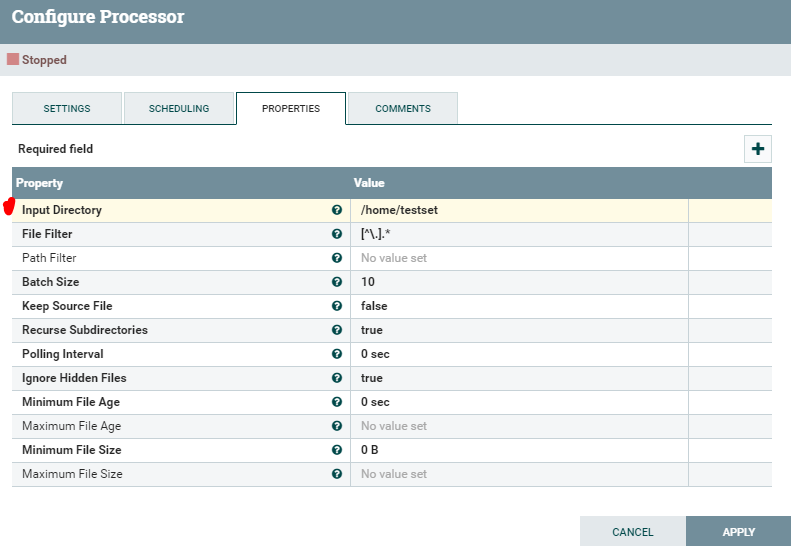
Task: Open help icon for Path Filter
Action: tap(337, 258)
